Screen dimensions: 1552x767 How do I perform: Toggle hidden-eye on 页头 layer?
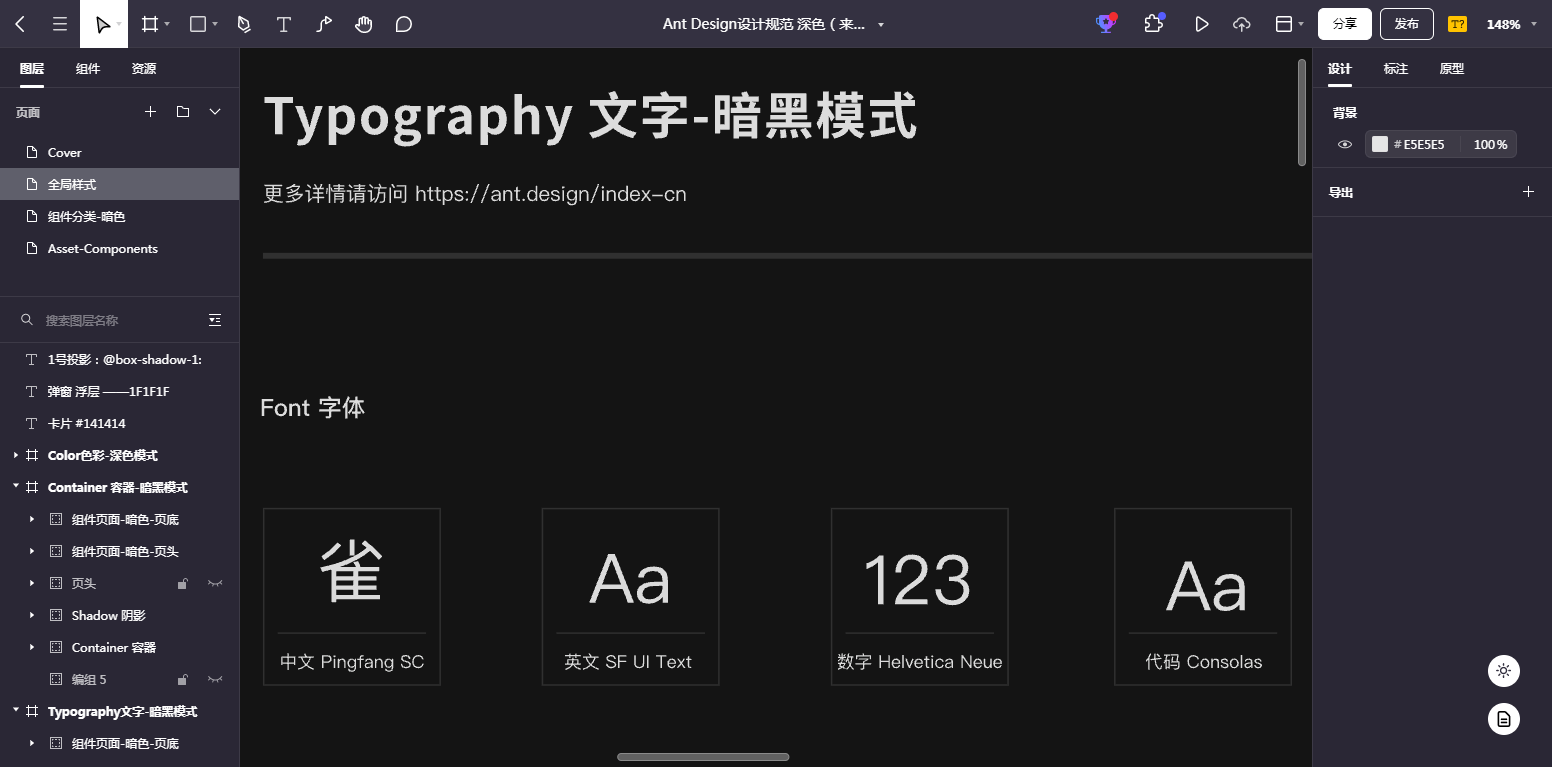click(x=215, y=583)
